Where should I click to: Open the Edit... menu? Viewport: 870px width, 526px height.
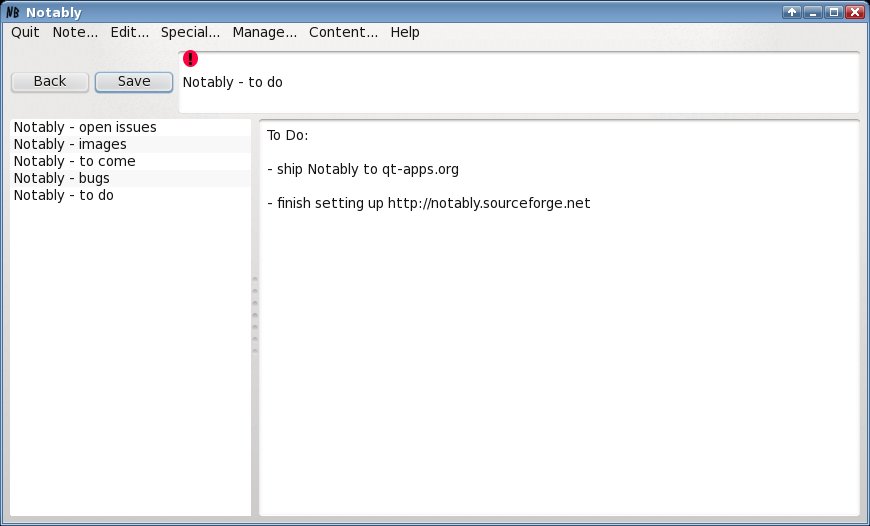point(129,32)
